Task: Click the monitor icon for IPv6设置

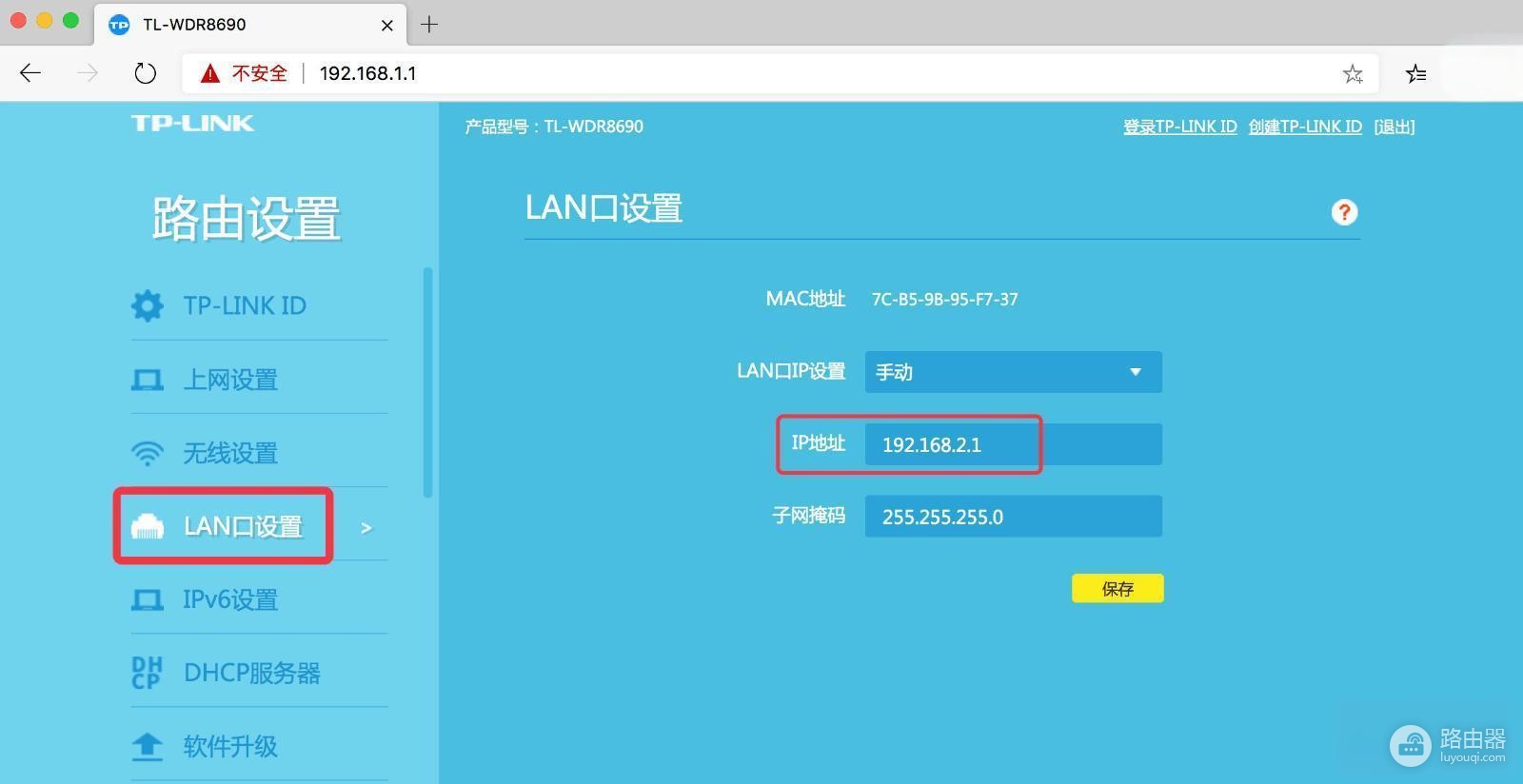Action: tap(148, 599)
